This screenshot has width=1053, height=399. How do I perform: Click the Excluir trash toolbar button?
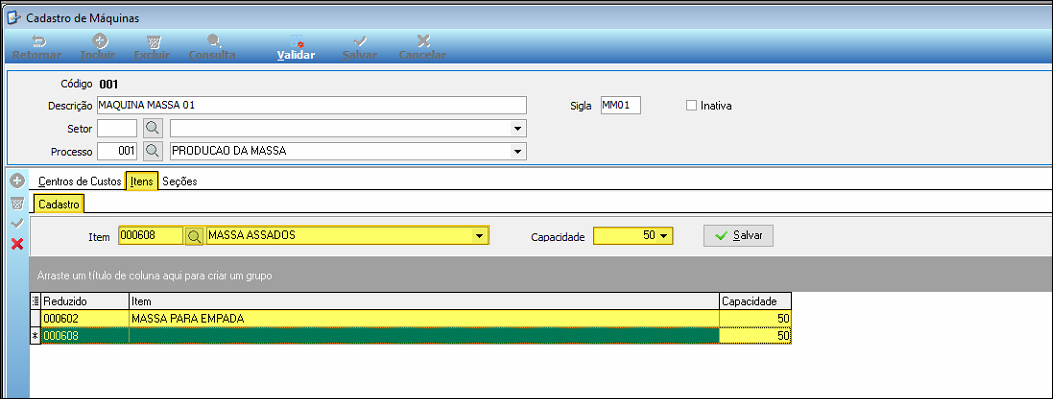click(x=152, y=48)
